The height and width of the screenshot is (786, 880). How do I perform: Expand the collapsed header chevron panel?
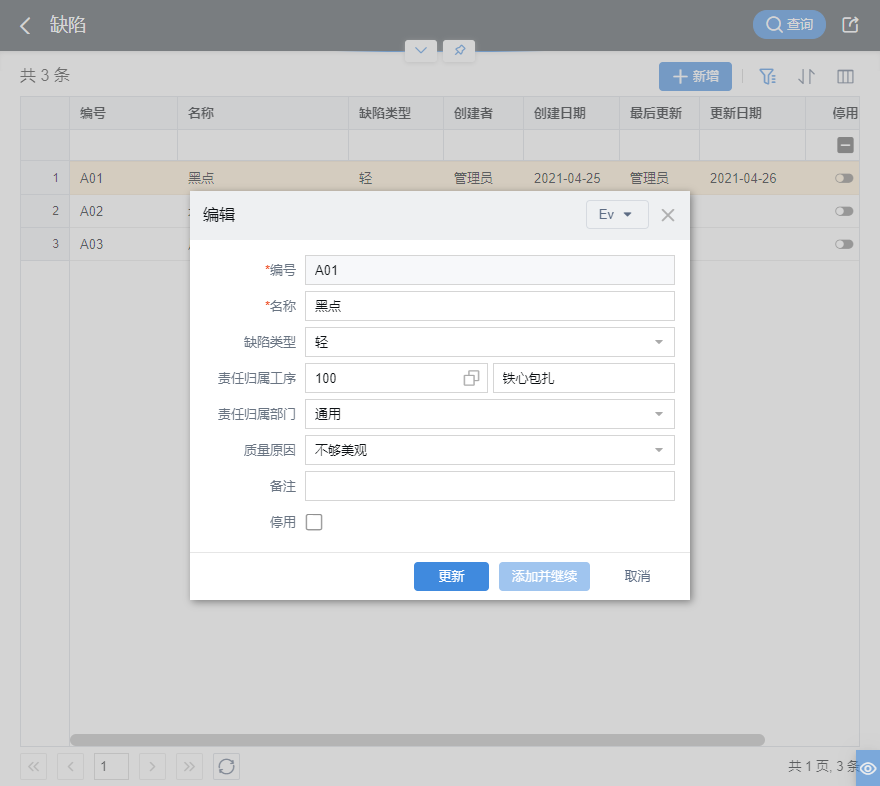421,50
